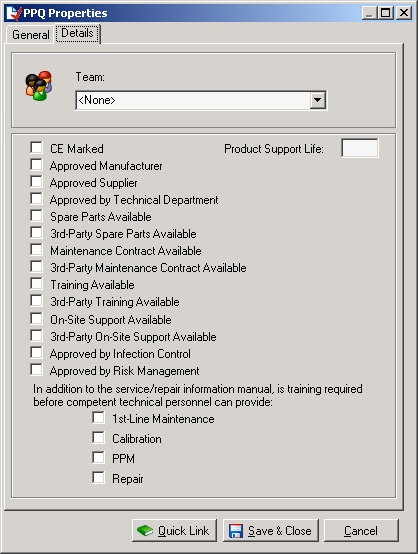Enable 1st-Line Maintenance training checkbox
The image size is (418, 554).
(x=99, y=418)
